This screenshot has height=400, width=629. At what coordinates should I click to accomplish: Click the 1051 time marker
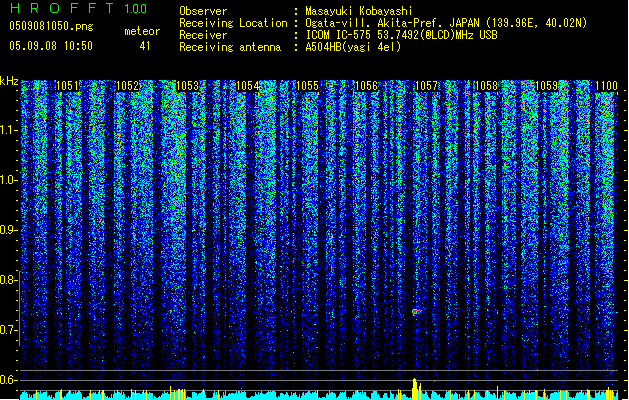pyautogui.click(x=67, y=86)
